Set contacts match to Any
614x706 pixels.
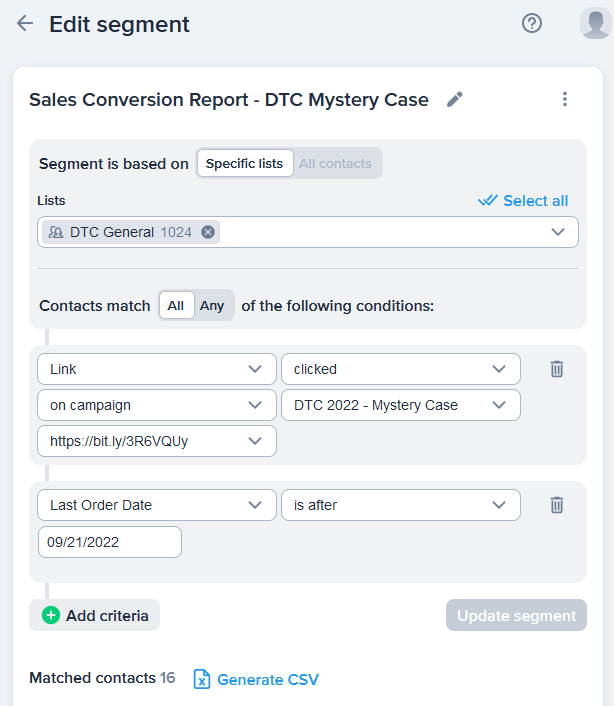coord(212,306)
